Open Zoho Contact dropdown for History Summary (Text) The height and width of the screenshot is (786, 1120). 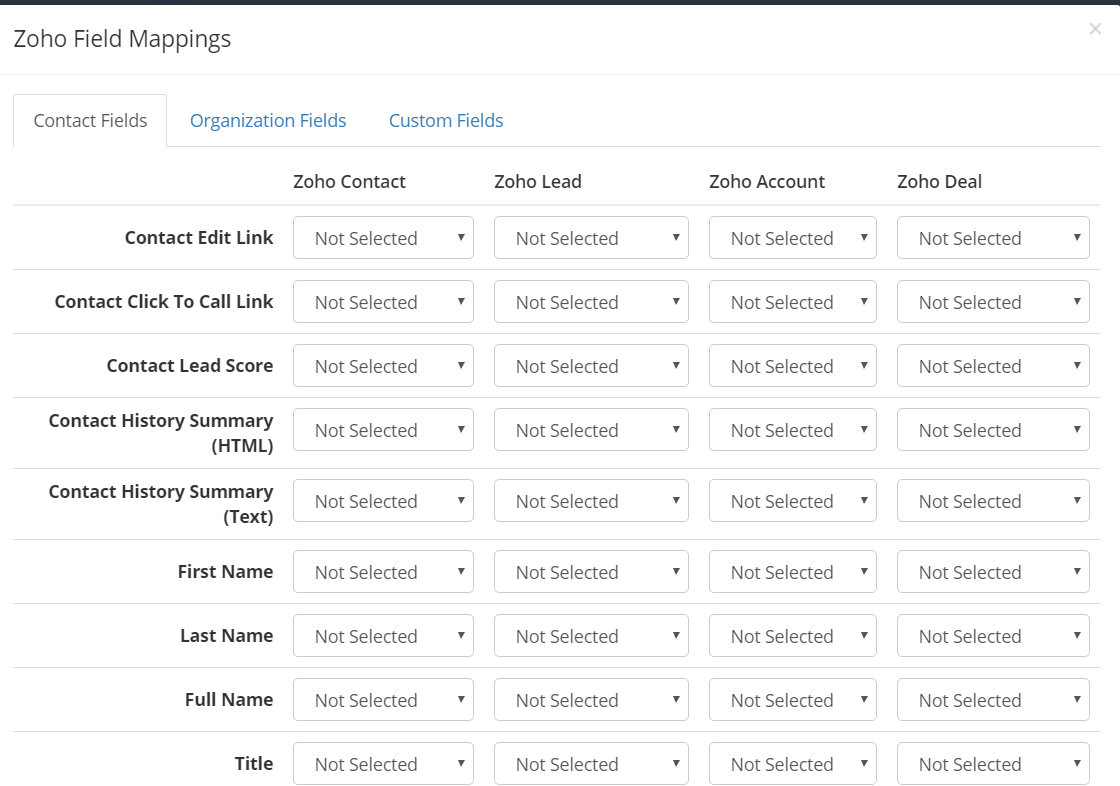[384, 501]
